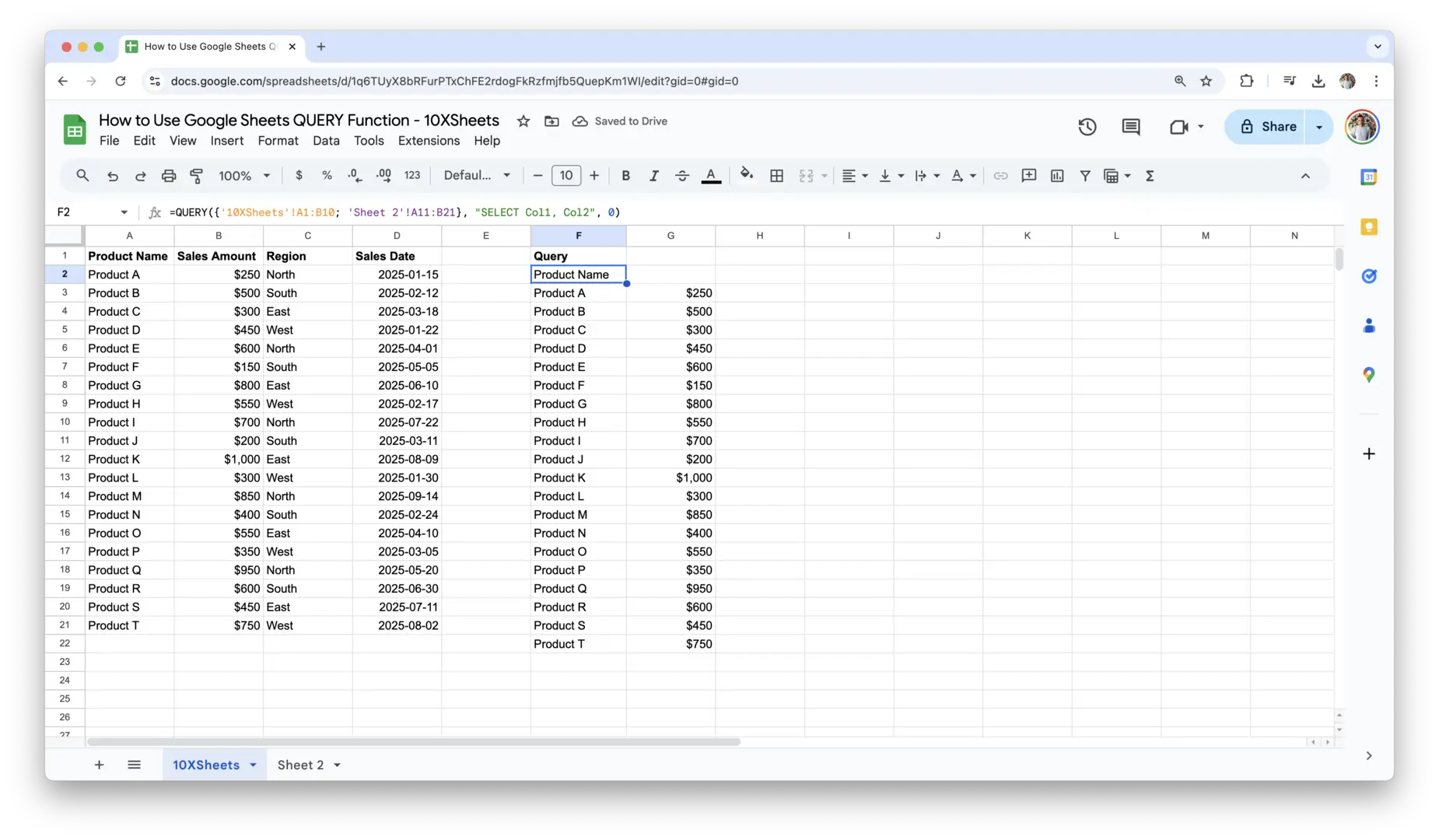
Task: Click the add sheet plus button
Action: (x=99, y=765)
